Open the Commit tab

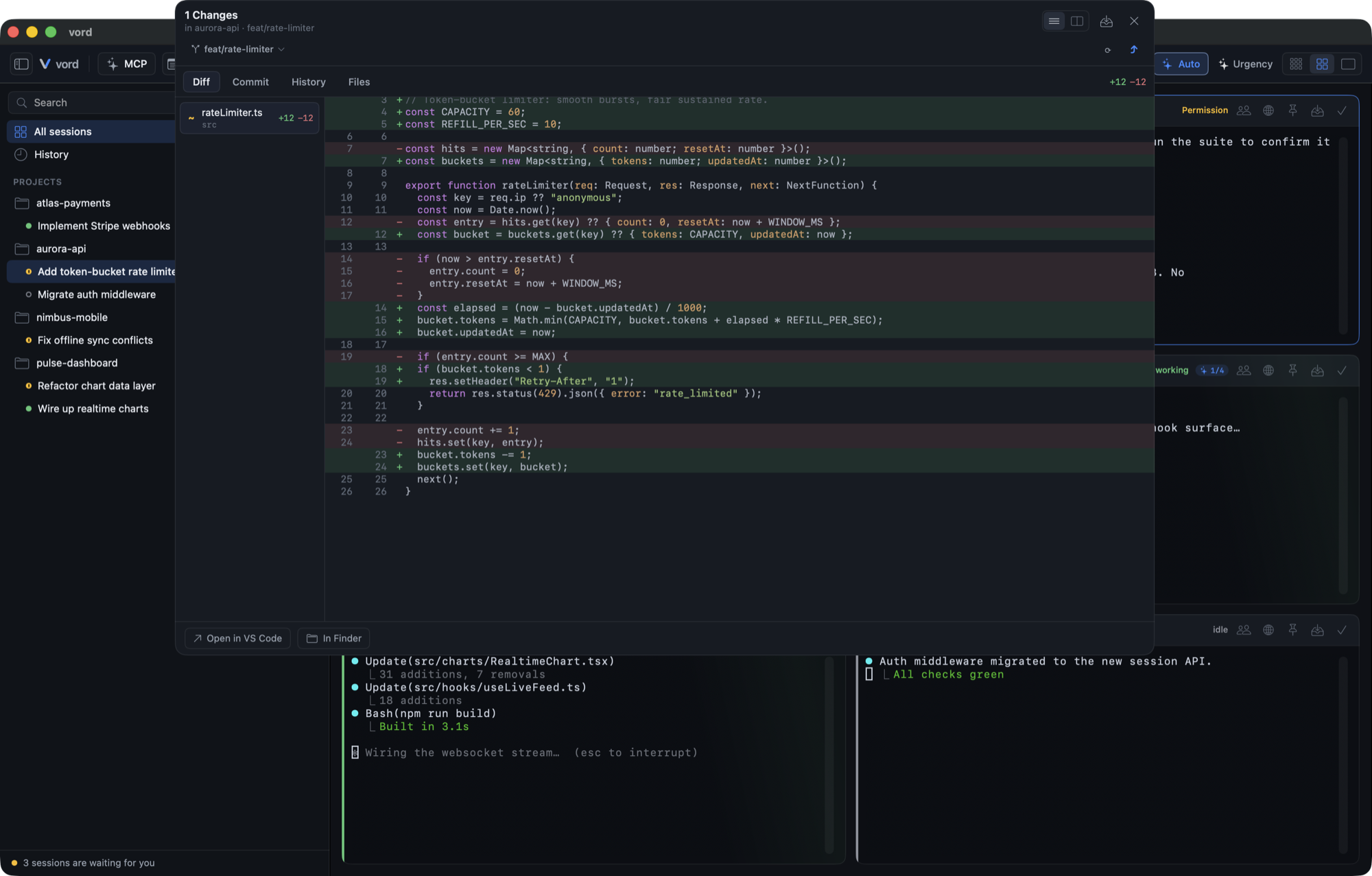click(250, 82)
